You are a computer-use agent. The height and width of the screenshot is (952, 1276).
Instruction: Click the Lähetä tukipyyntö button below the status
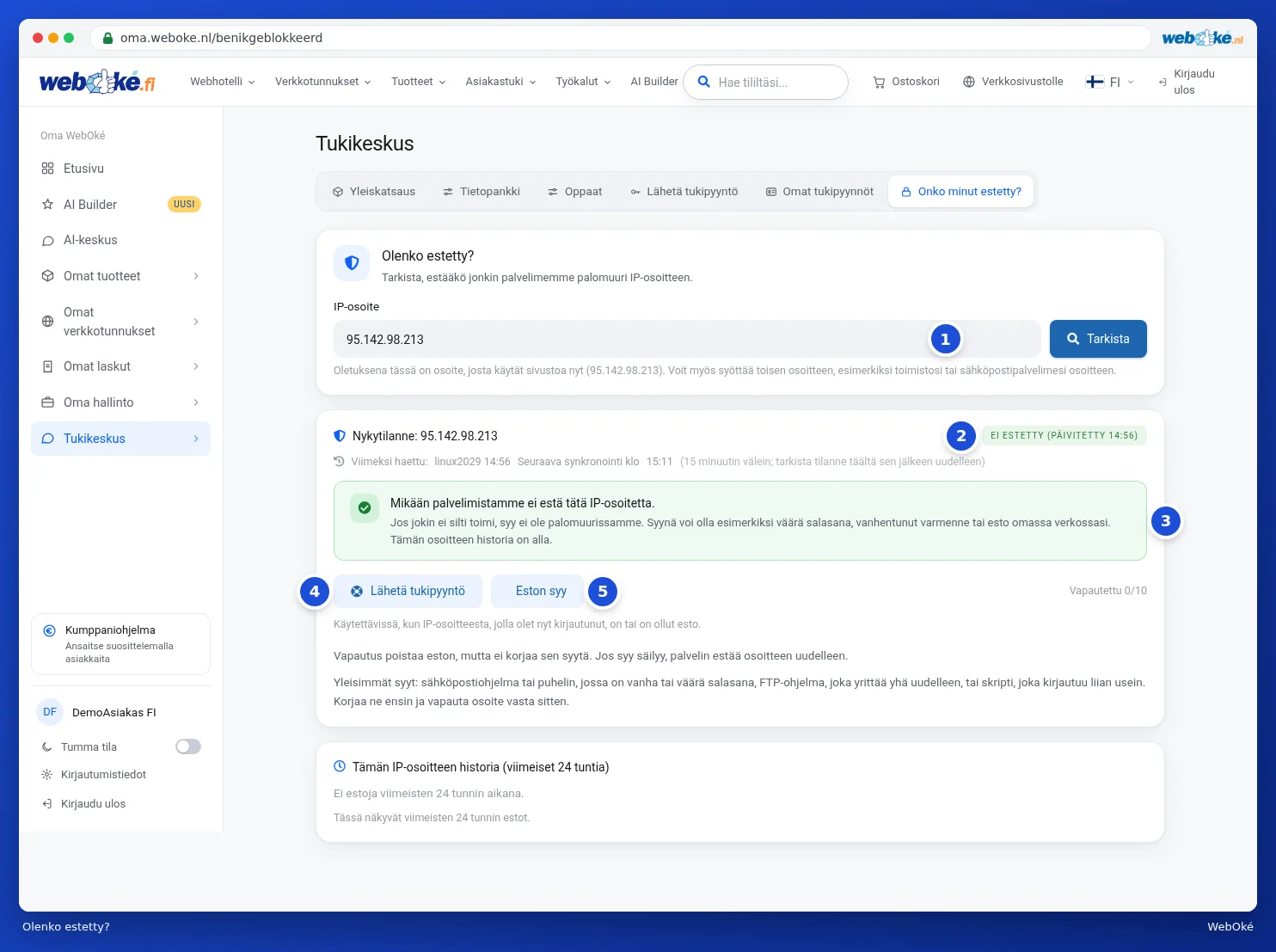(408, 591)
